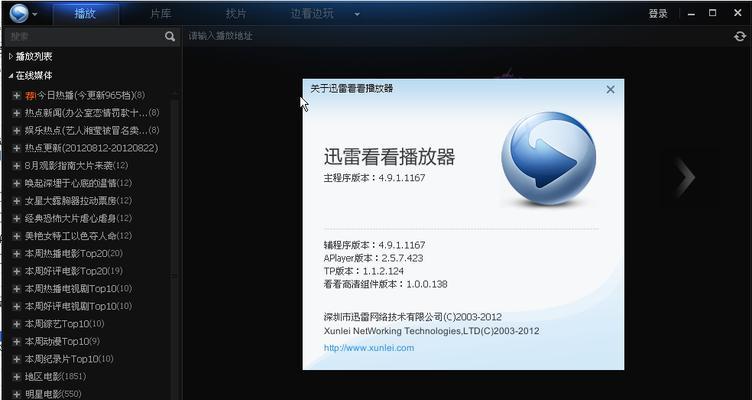The height and width of the screenshot is (400, 752).
Task: Click the search magnifier icon
Action: 170,36
